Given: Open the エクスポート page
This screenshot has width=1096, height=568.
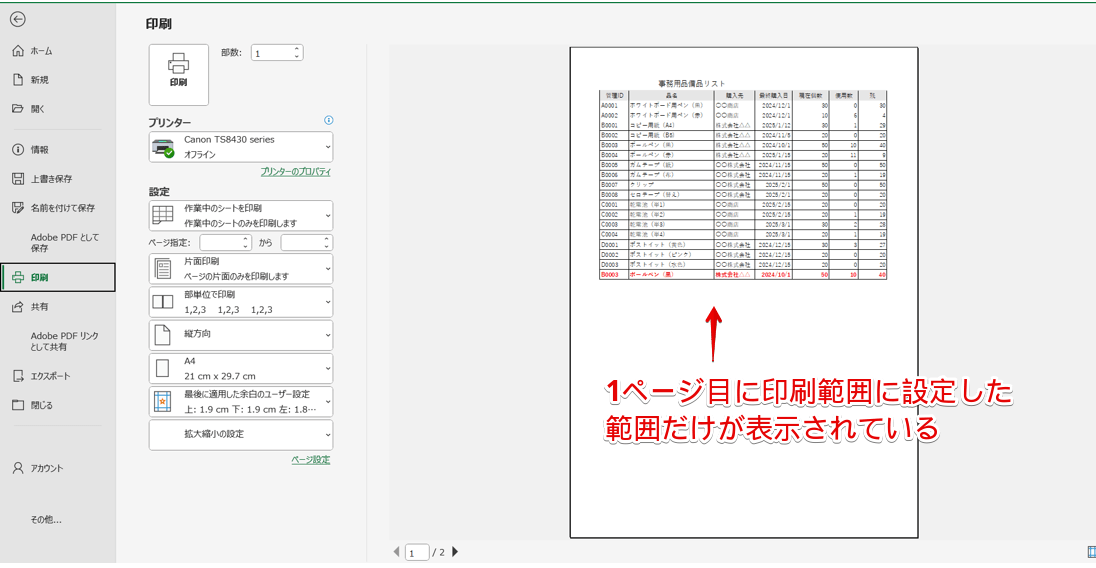Looking at the screenshot, I should tap(50, 377).
